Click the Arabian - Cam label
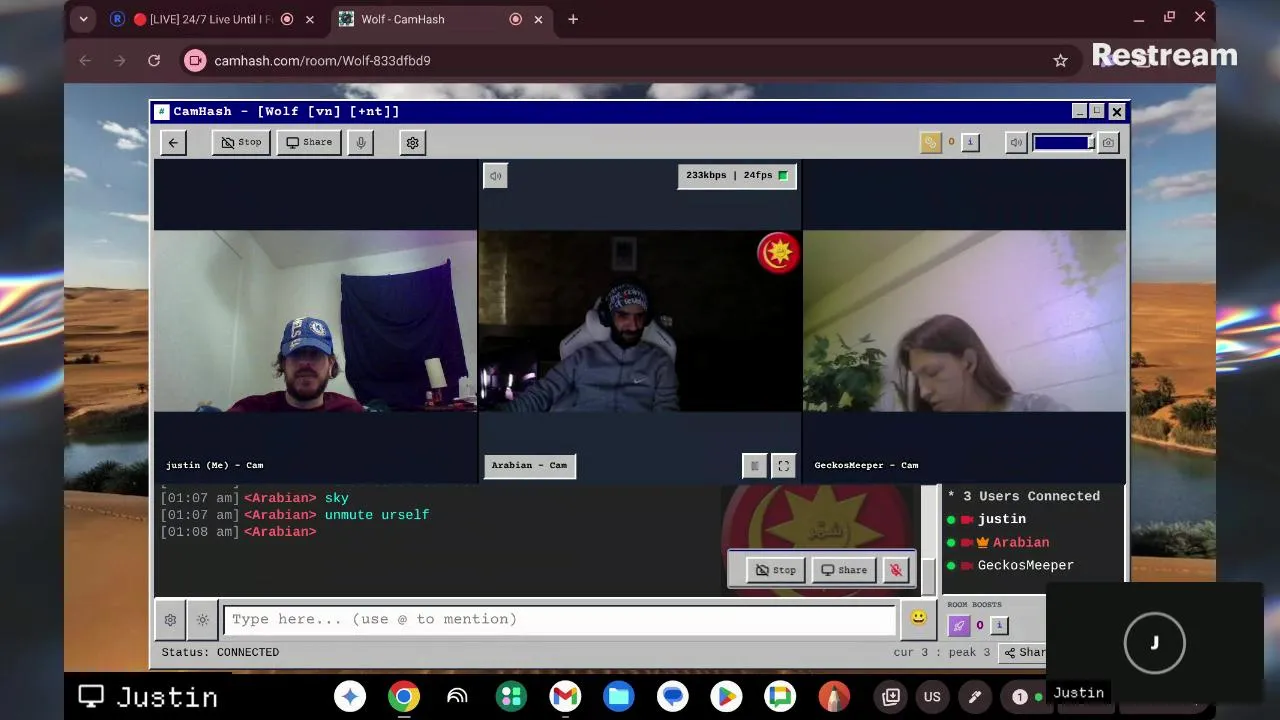This screenshot has height=720, width=1280. point(530,465)
